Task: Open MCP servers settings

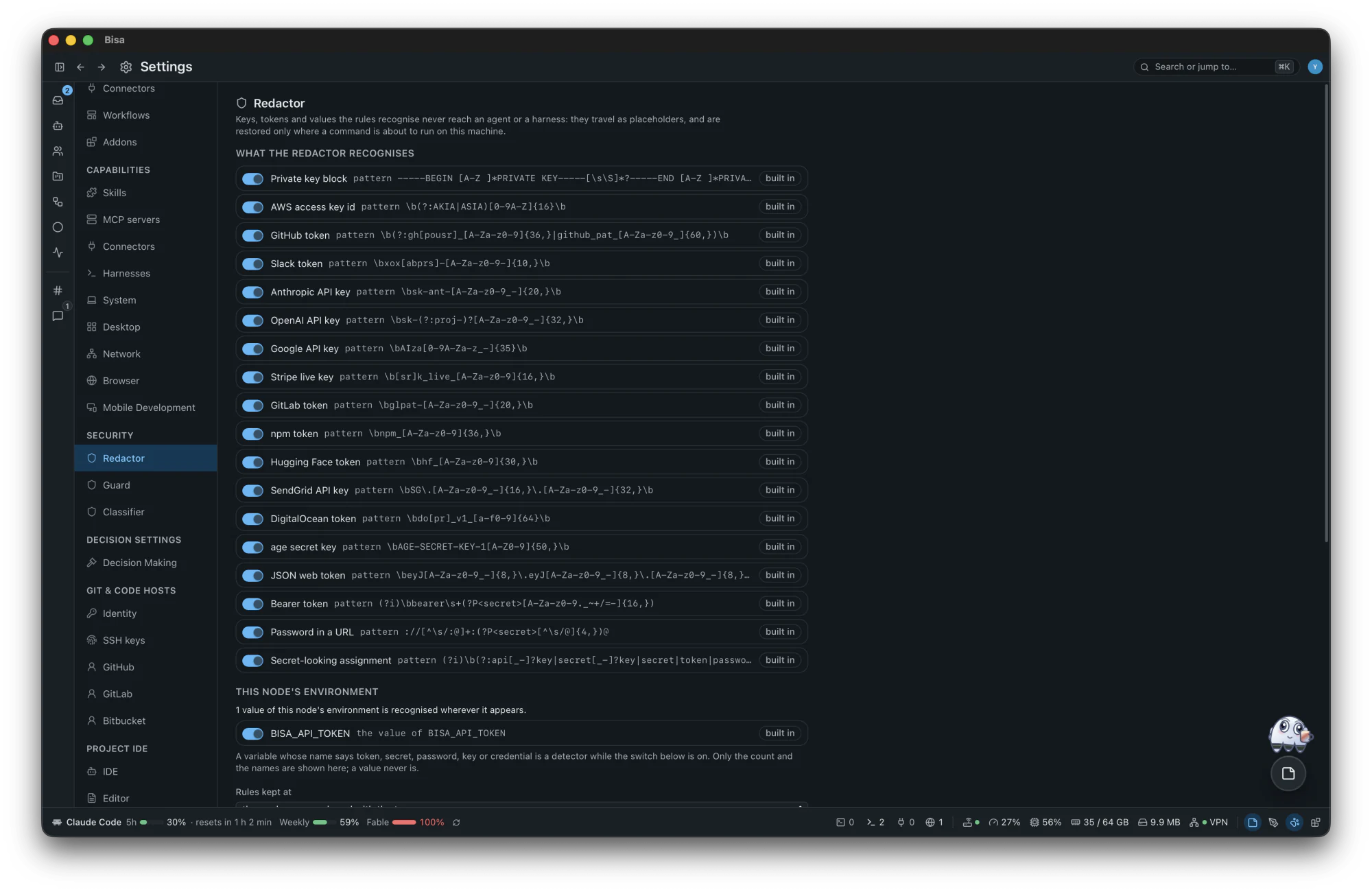Action: [x=145, y=220]
